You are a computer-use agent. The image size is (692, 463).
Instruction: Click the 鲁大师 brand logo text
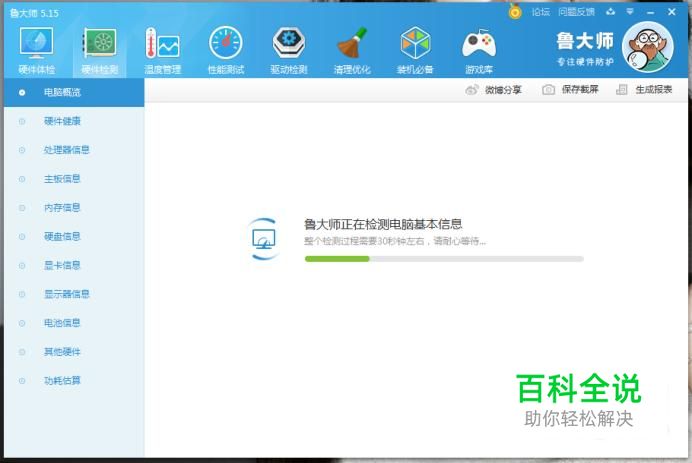pos(585,41)
